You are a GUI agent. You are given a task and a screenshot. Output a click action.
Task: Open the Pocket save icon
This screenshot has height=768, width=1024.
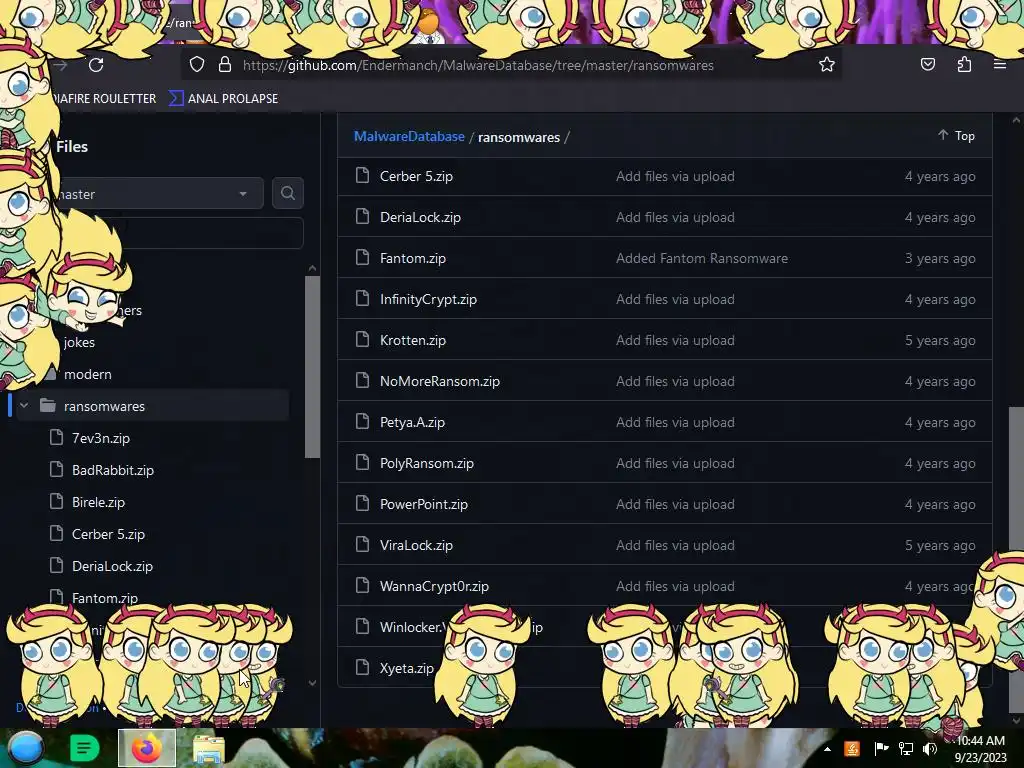coord(927,65)
